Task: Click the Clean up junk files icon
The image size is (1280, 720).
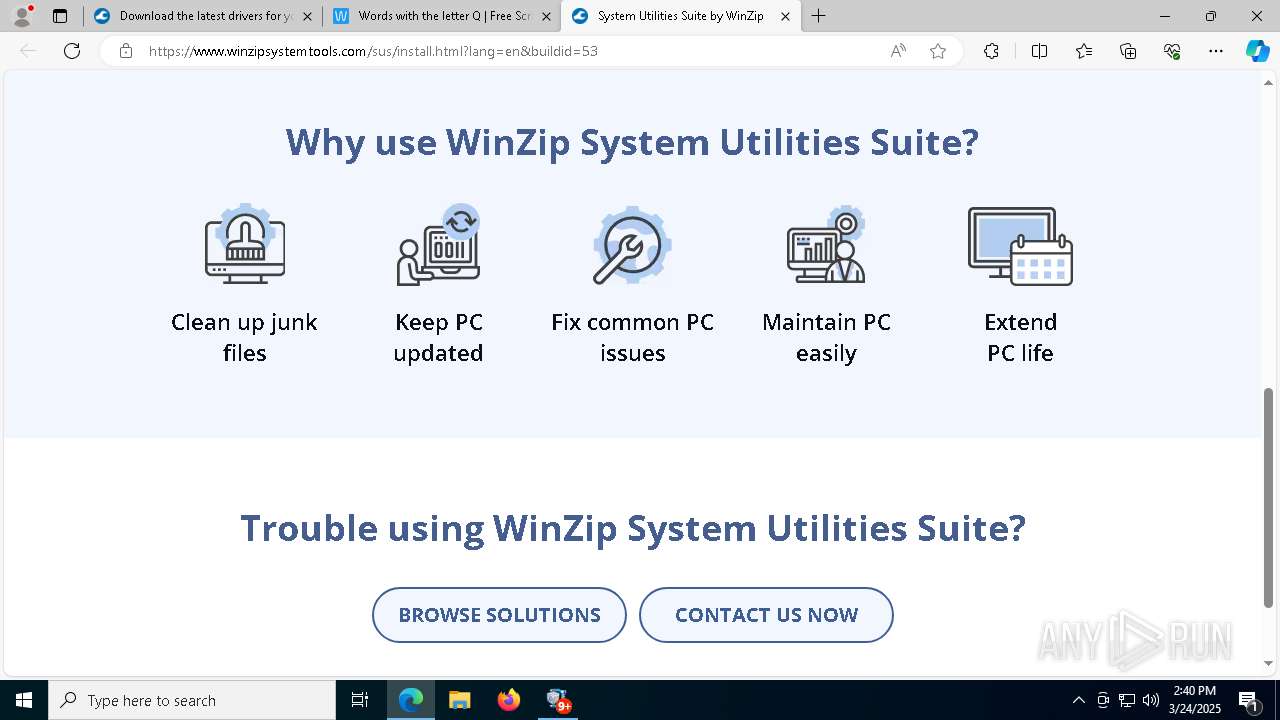Action: point(245,245)
